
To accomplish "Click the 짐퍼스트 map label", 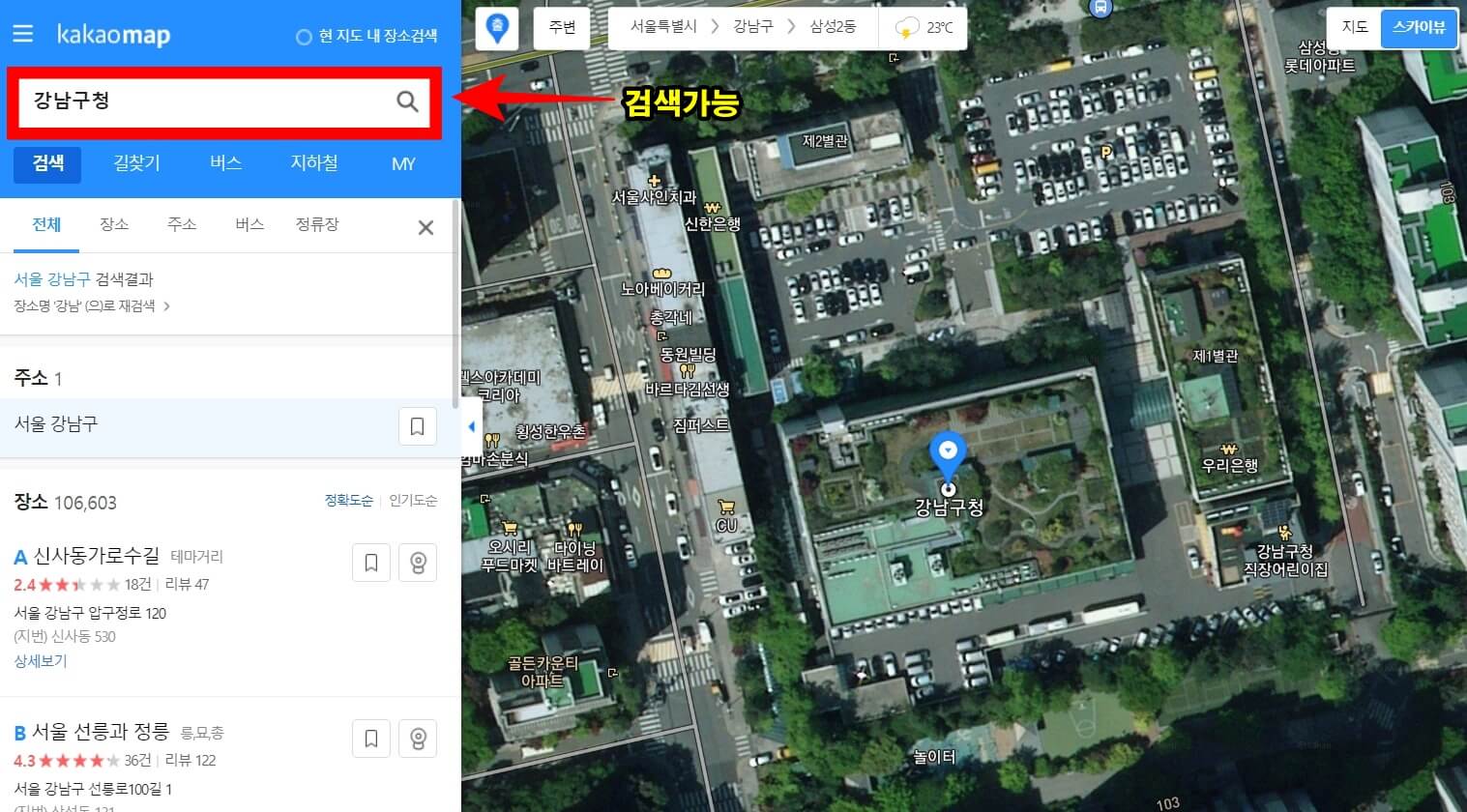I will point(702,425).
